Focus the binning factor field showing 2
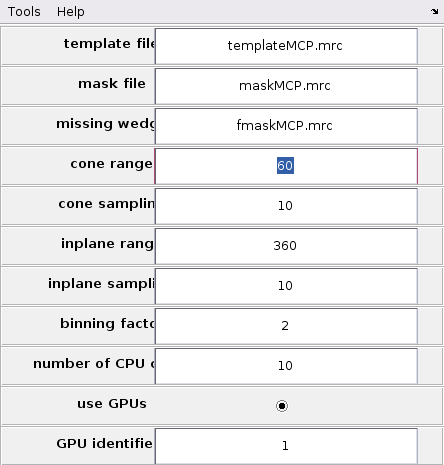Image resolution: width=444 pixels, height=465 pixels. 286,326
